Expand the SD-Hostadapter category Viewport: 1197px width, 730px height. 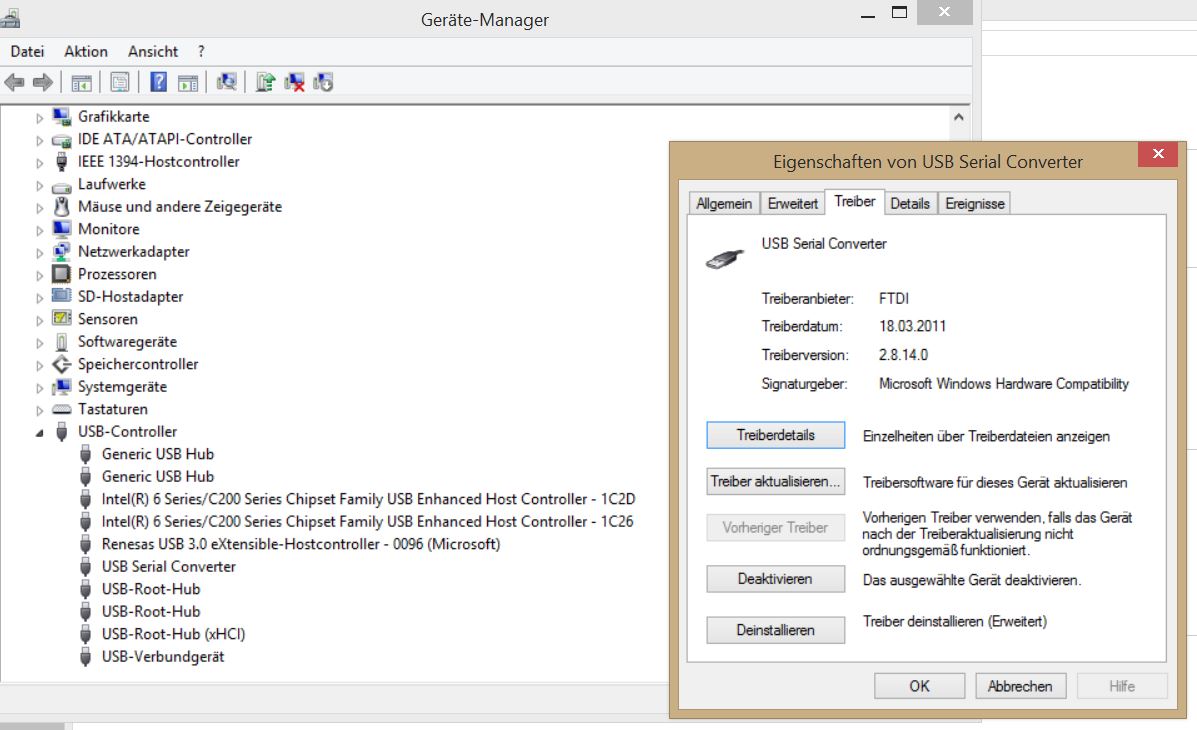pyautogui.click(x=40, y=298)
